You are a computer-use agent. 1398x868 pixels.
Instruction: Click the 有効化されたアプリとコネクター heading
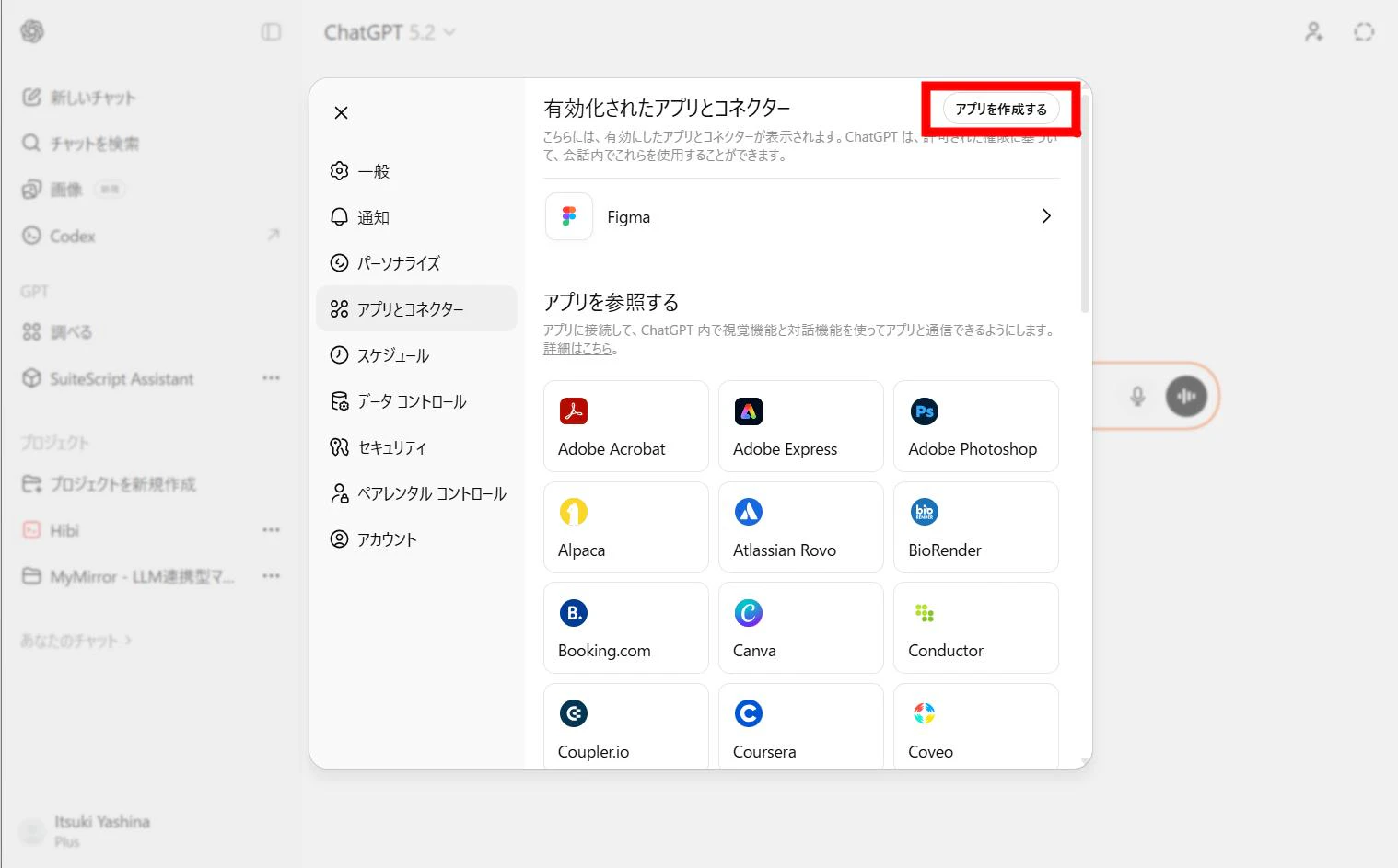click(667, 109)
